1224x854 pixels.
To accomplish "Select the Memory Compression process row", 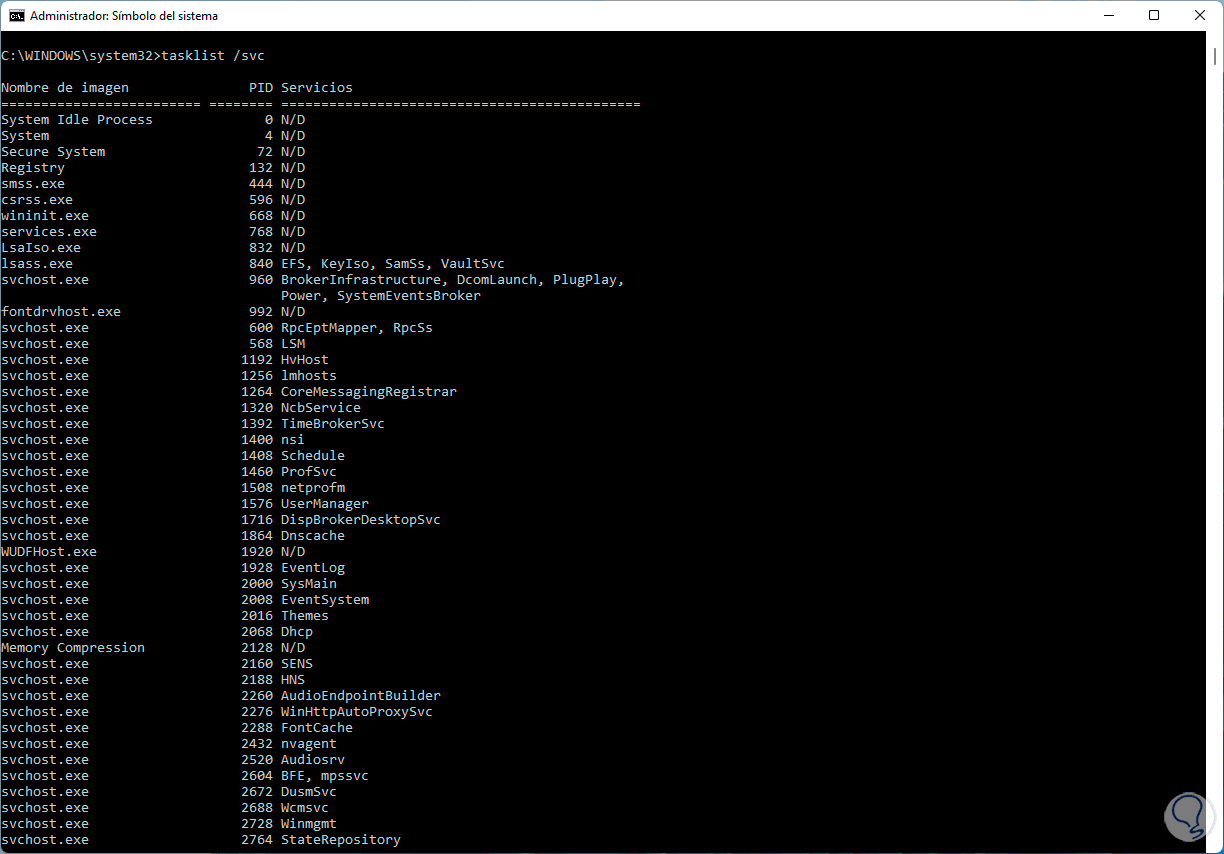I will 72,647.
